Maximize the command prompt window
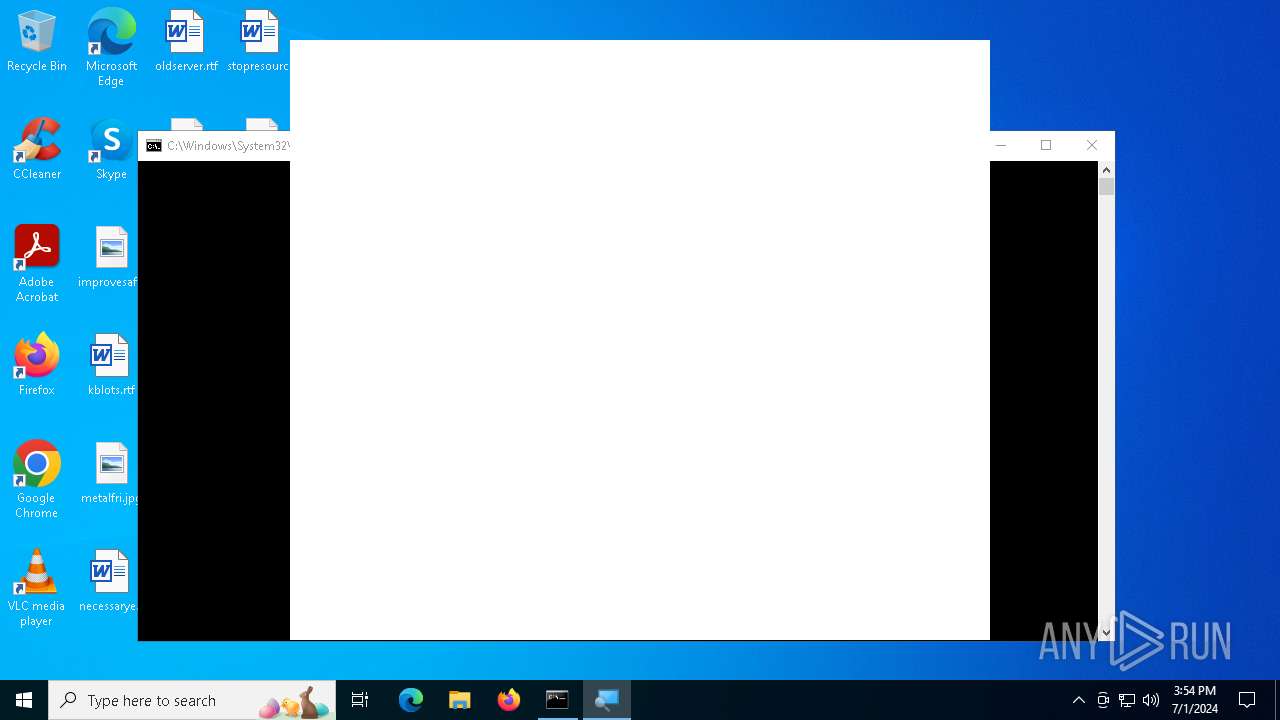The width and height of the screenshot is (1280, 720). (1046, 146)
